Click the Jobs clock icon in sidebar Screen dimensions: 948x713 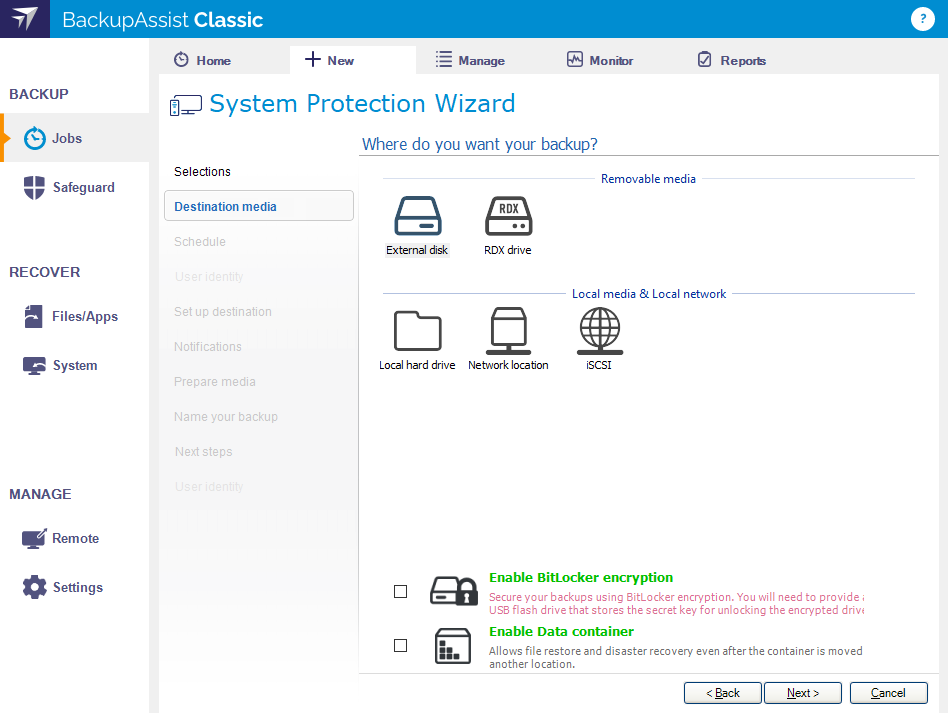click(x=34, y=138)
